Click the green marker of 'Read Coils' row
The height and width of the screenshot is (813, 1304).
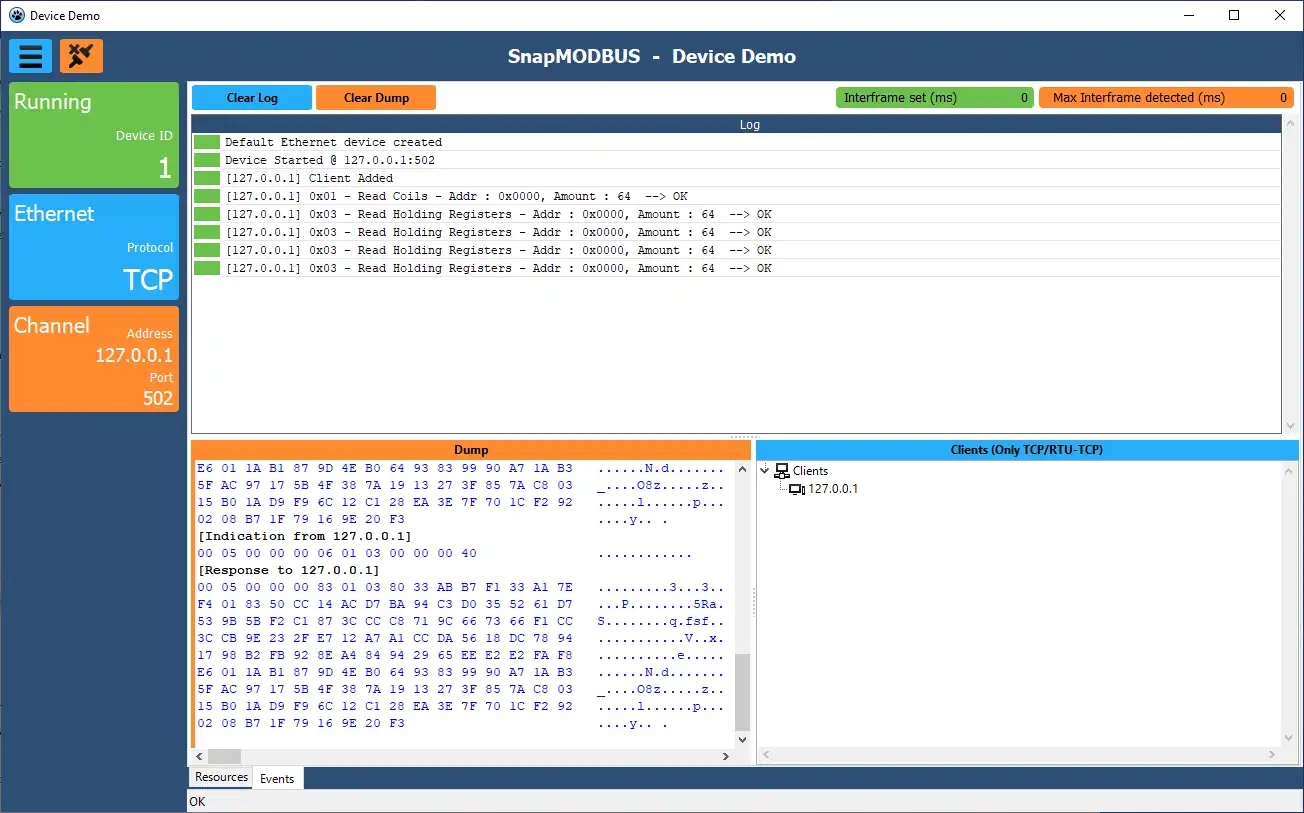pos(207,196)
